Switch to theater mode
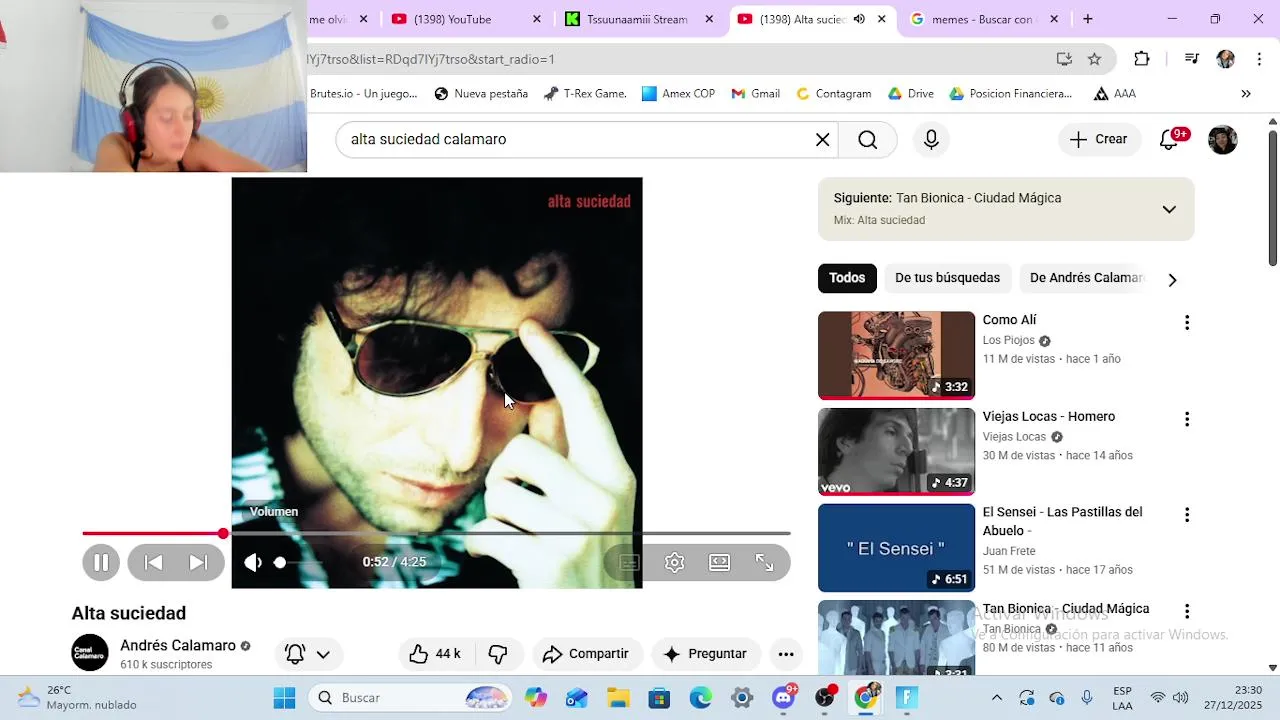Viewport: 1280px width, 720px height. point(720,562)
